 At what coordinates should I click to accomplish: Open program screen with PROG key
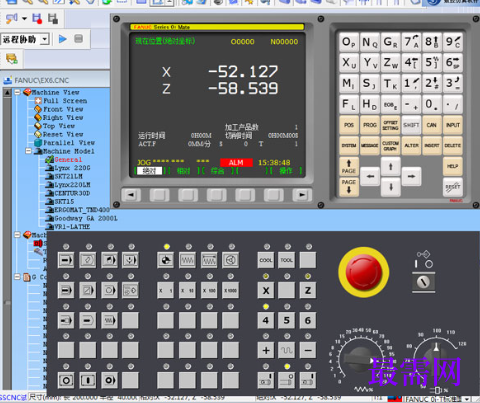point(370,125)
